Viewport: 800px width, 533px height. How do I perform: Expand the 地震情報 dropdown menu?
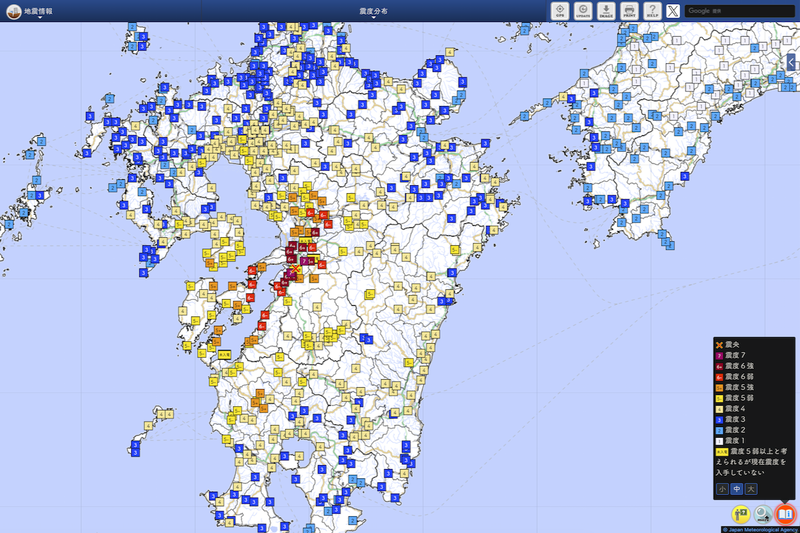pos(38,11)
